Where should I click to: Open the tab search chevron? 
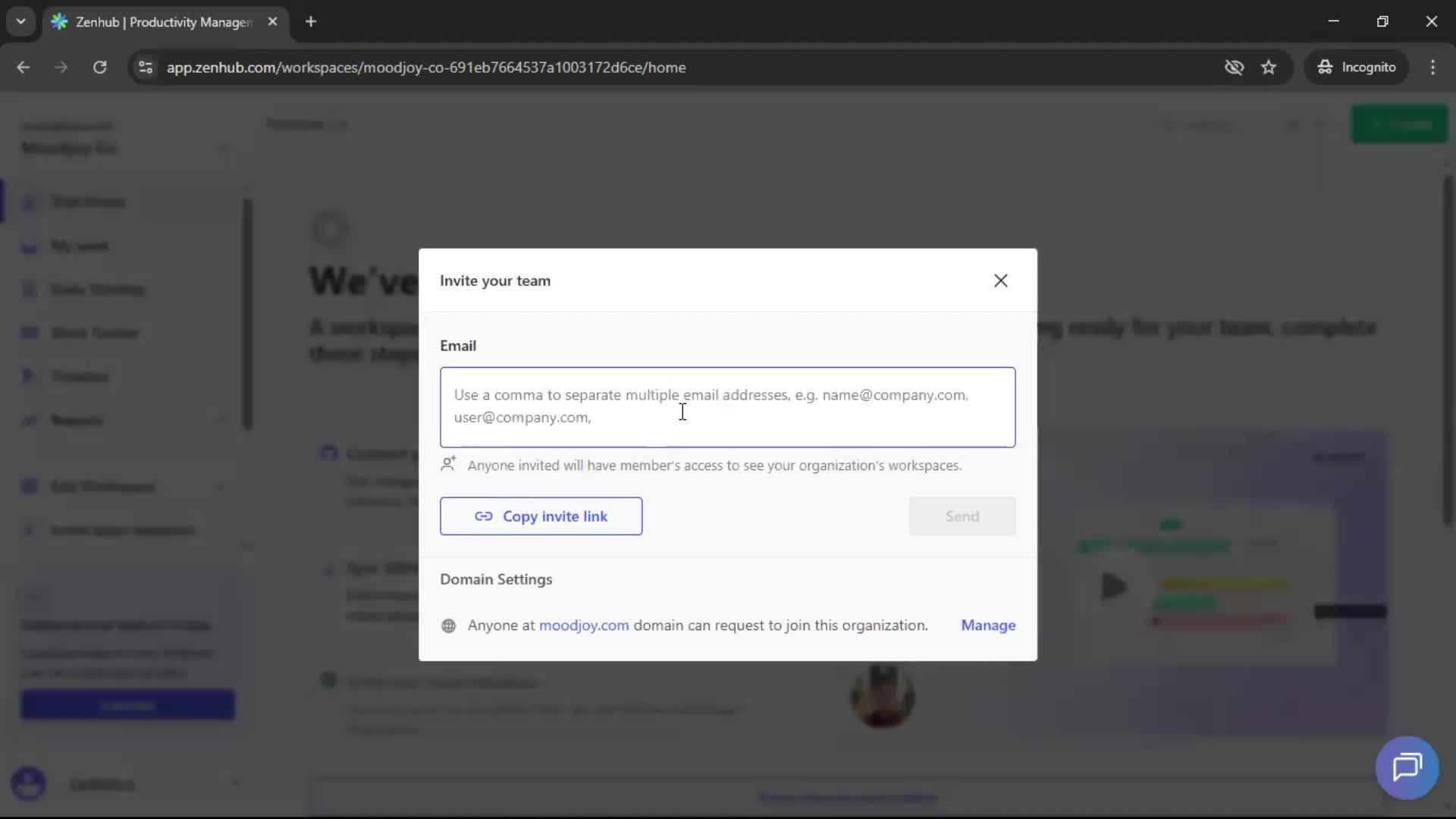coord(20,21)
